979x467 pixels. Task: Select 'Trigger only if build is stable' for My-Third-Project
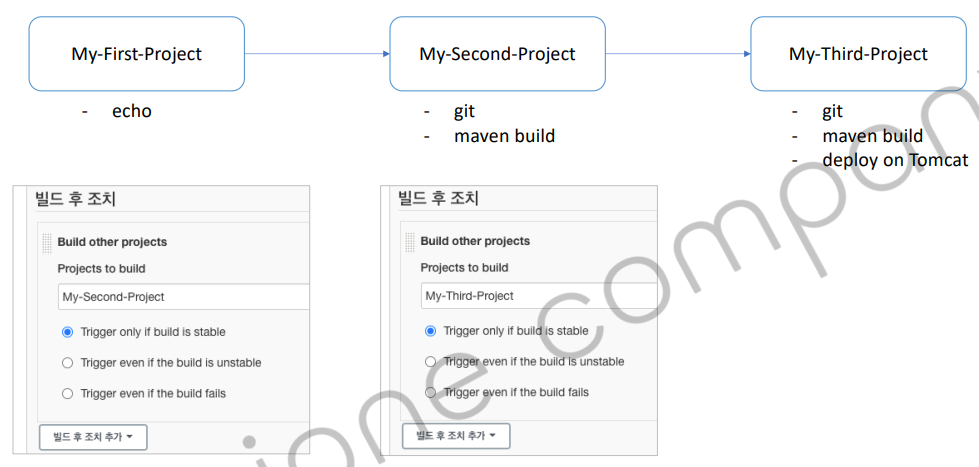pos(431,331)
